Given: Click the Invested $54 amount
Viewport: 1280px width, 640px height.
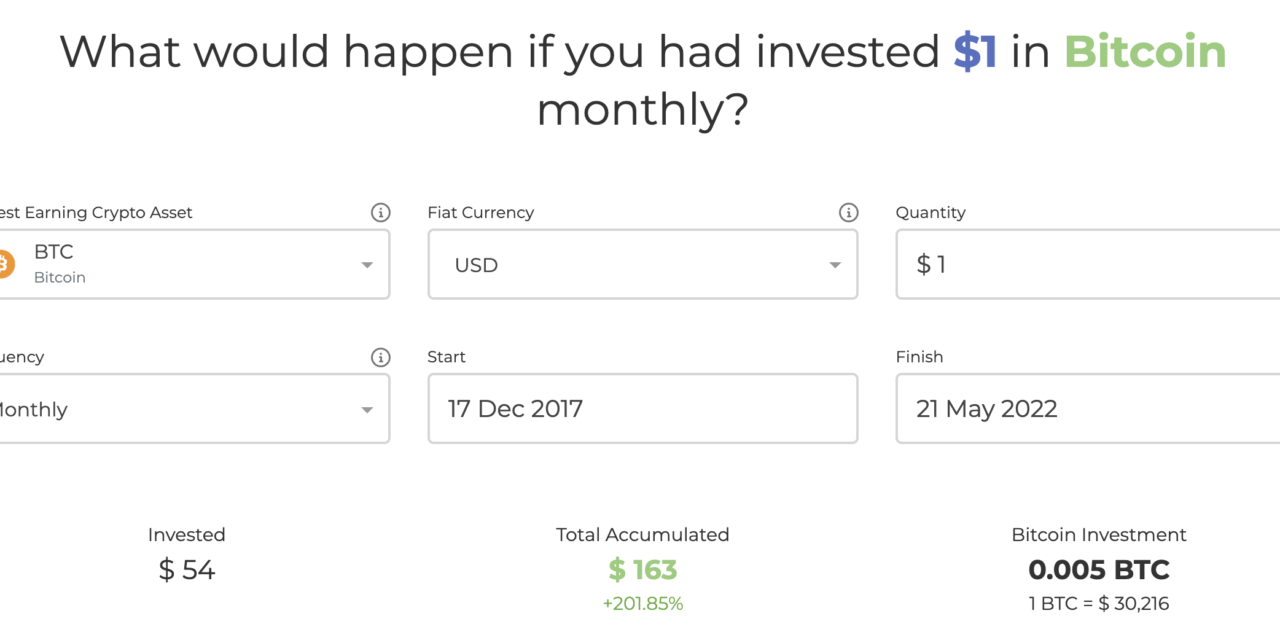Looking at the screenshot, I should pyautogui.click(x=187, y=570).
